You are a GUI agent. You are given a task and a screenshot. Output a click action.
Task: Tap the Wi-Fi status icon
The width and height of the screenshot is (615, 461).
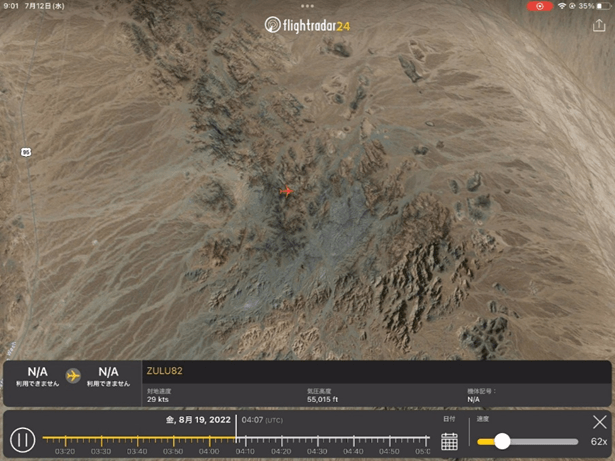pyautogui.click(x=562, y=6)
